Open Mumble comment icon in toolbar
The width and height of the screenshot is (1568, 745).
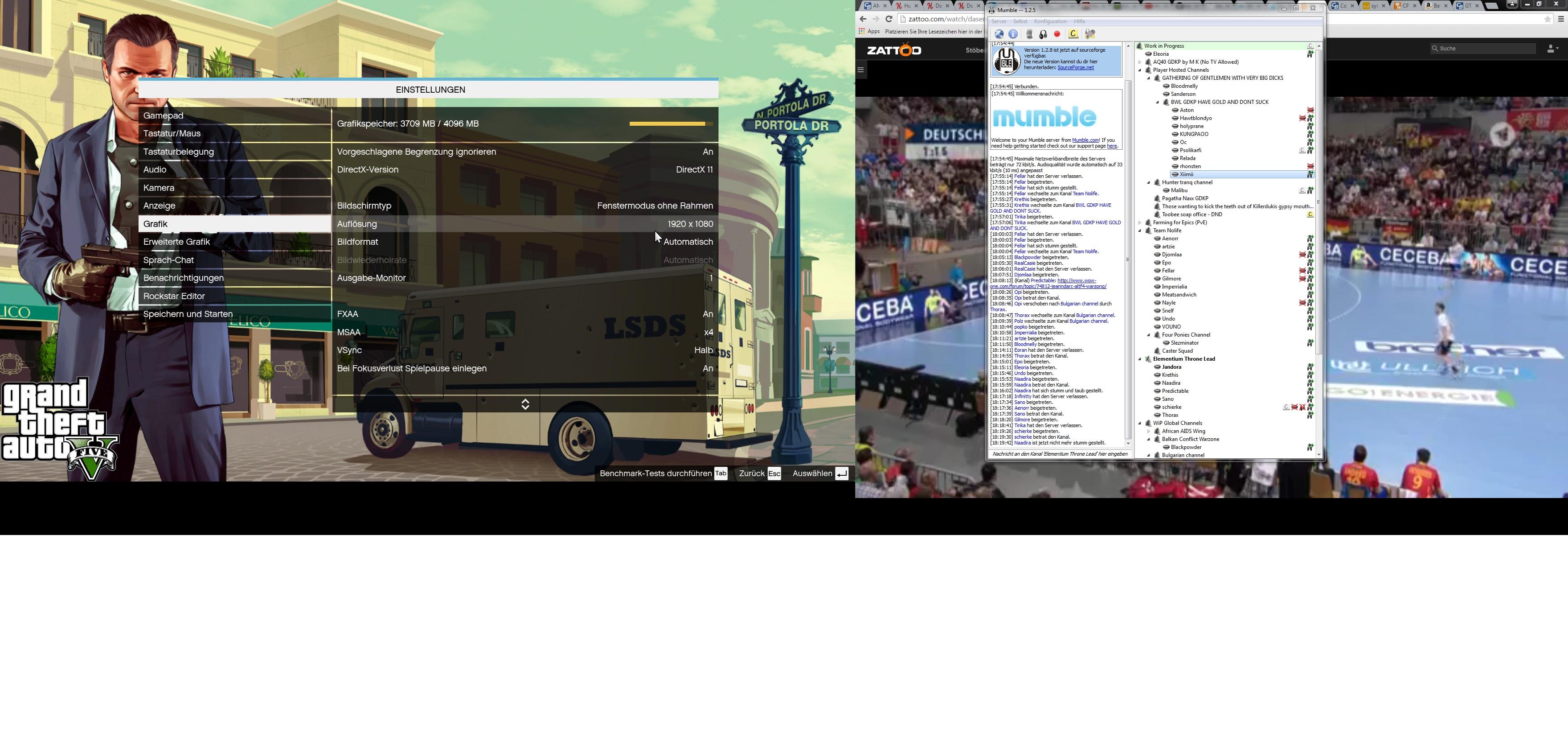(1073, 34)
